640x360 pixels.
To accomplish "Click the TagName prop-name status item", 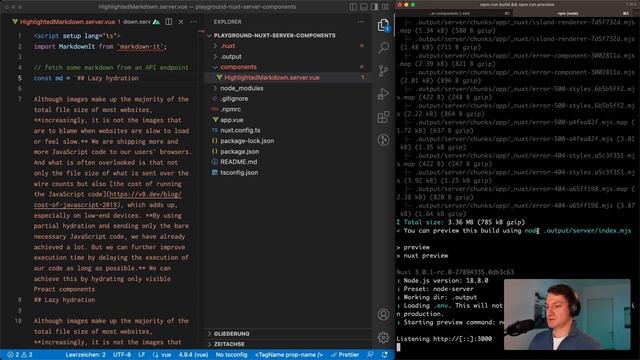I will pos(289,355).
